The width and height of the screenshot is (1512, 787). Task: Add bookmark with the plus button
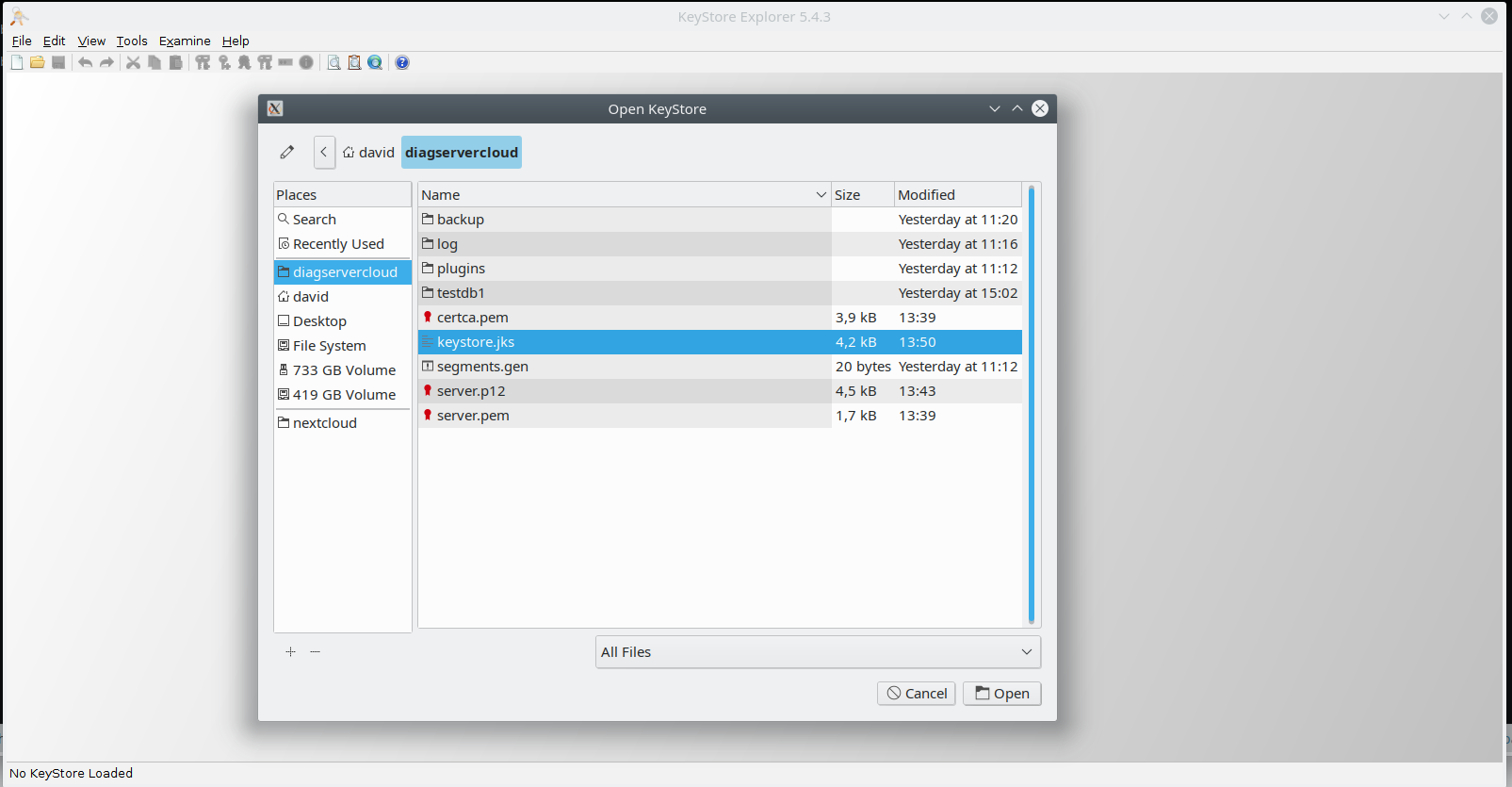pyautogui.click(x=290, y=651)
